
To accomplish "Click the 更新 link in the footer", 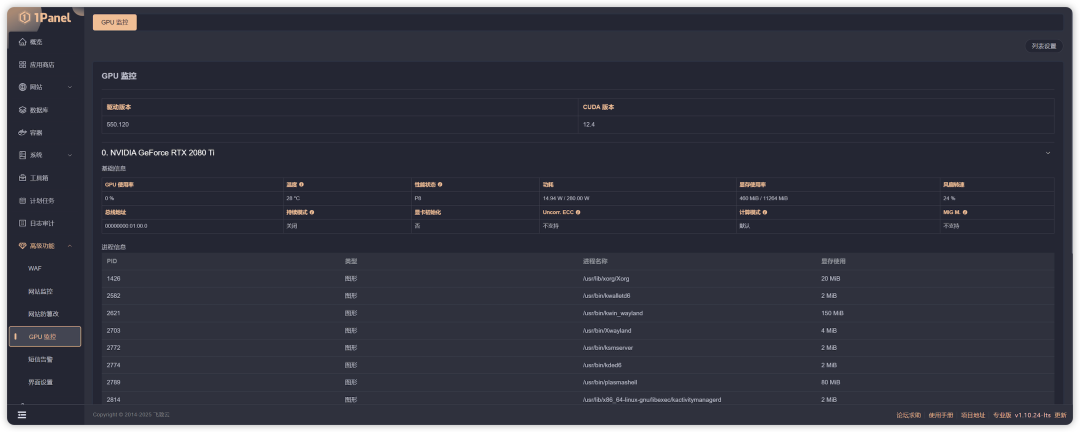I will tap(1061, 415).
